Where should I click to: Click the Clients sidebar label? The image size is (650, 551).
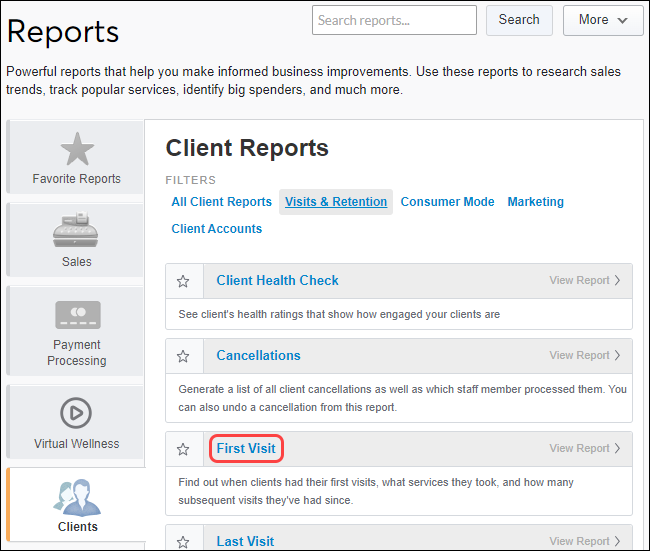click(x=78, y=527)
